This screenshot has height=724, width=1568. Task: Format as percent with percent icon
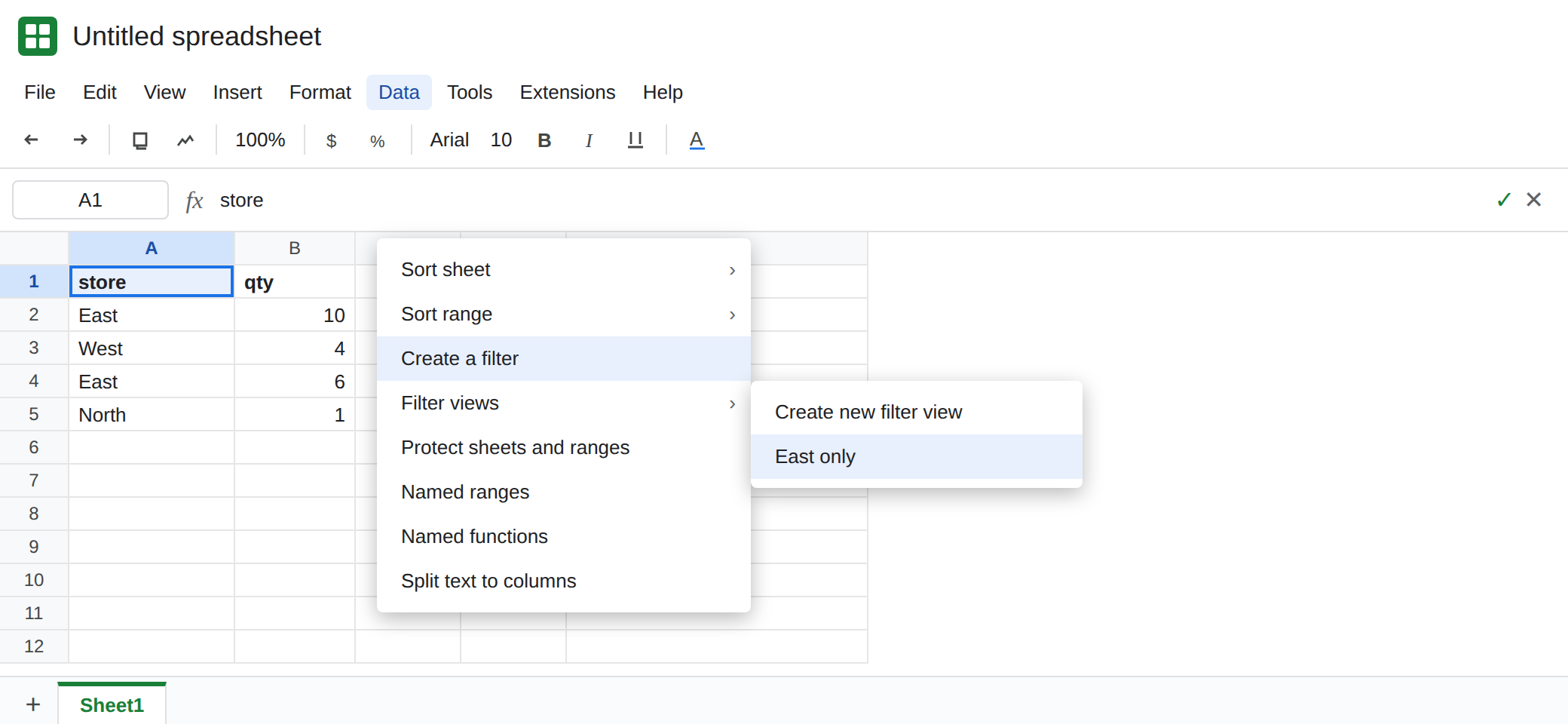click(x=378, y=141)
